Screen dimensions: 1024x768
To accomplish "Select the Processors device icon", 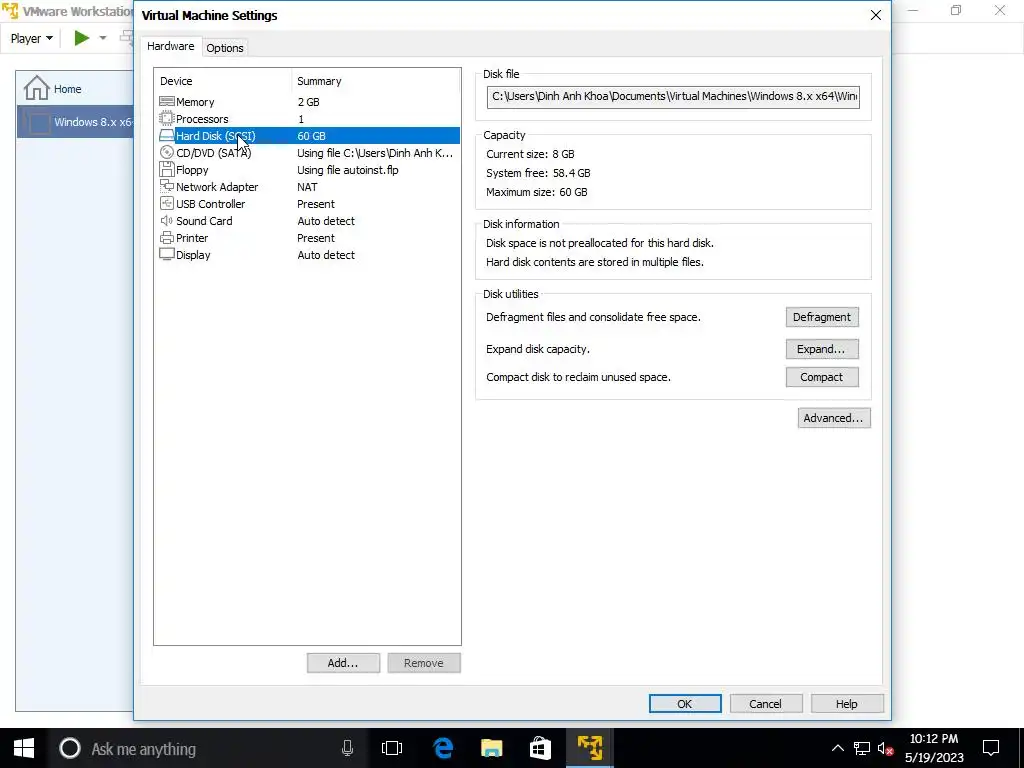I will [167, 119].
